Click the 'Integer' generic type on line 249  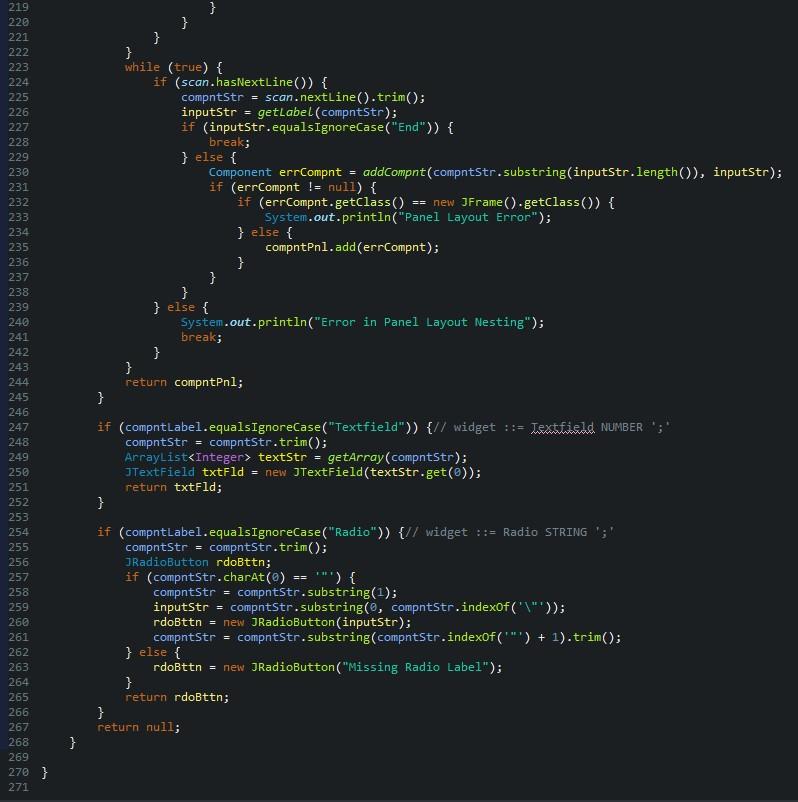tap(219, 457)
